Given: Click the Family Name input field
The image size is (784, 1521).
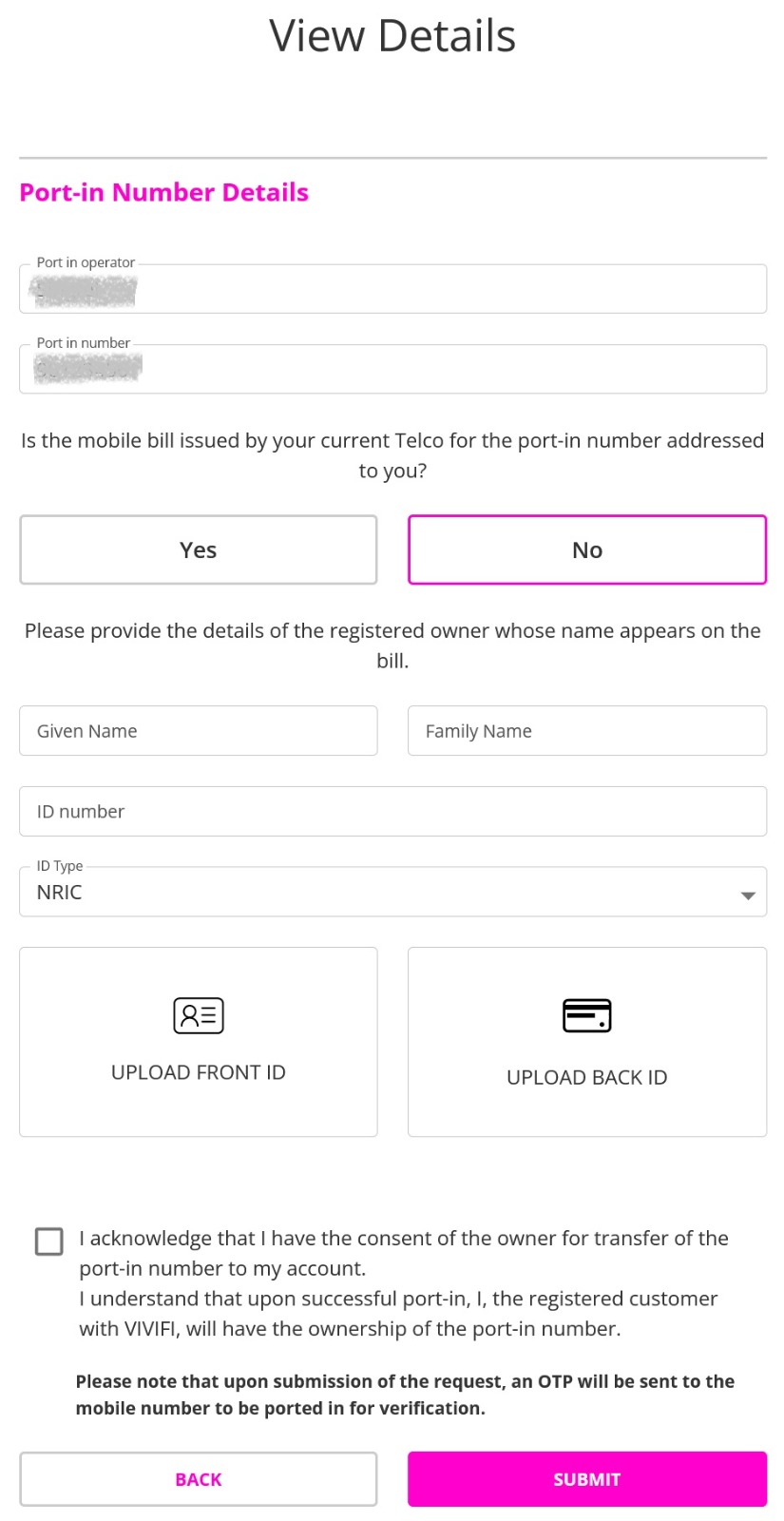Looking at the screenshot, I should (585, 730).
